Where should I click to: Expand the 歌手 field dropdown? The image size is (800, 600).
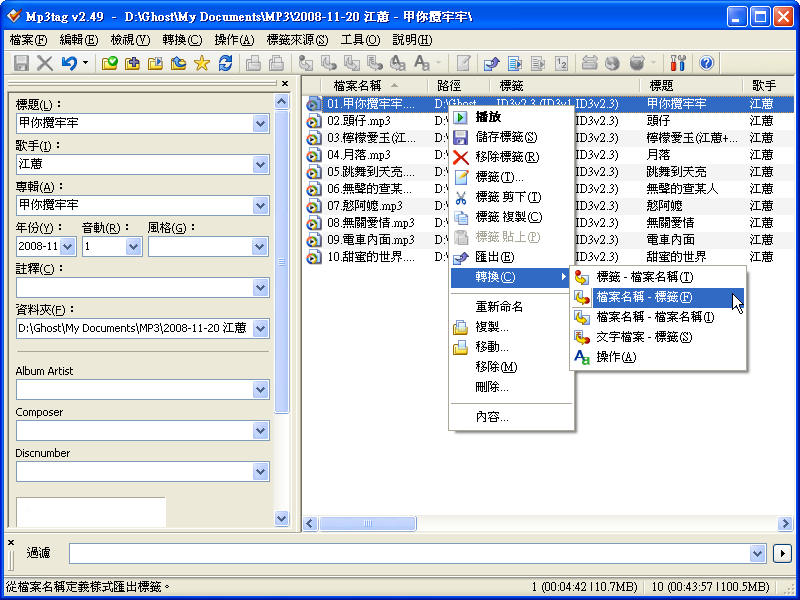click(x=261, y=164)
